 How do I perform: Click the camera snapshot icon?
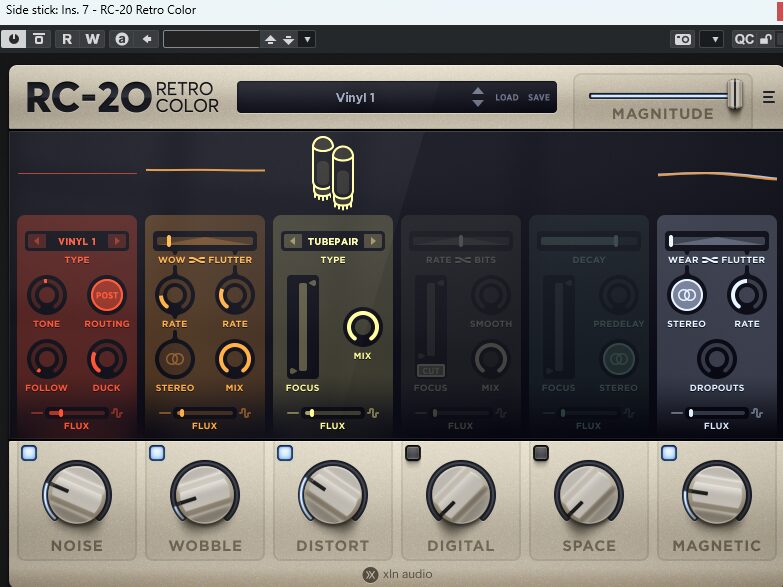[683, 39]
